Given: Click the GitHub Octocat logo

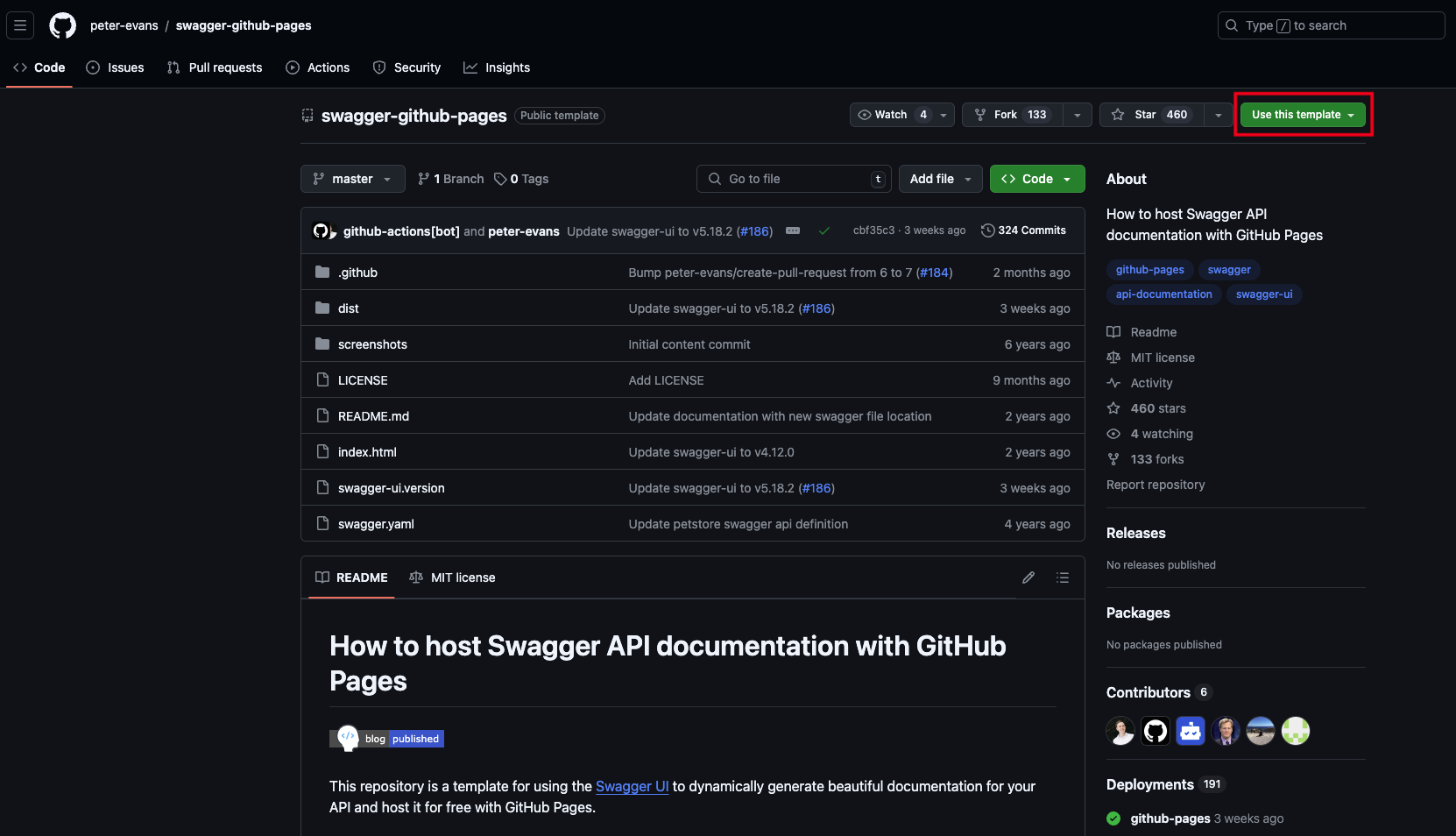Looking at the screenshot, I should (x=63, y=25).
